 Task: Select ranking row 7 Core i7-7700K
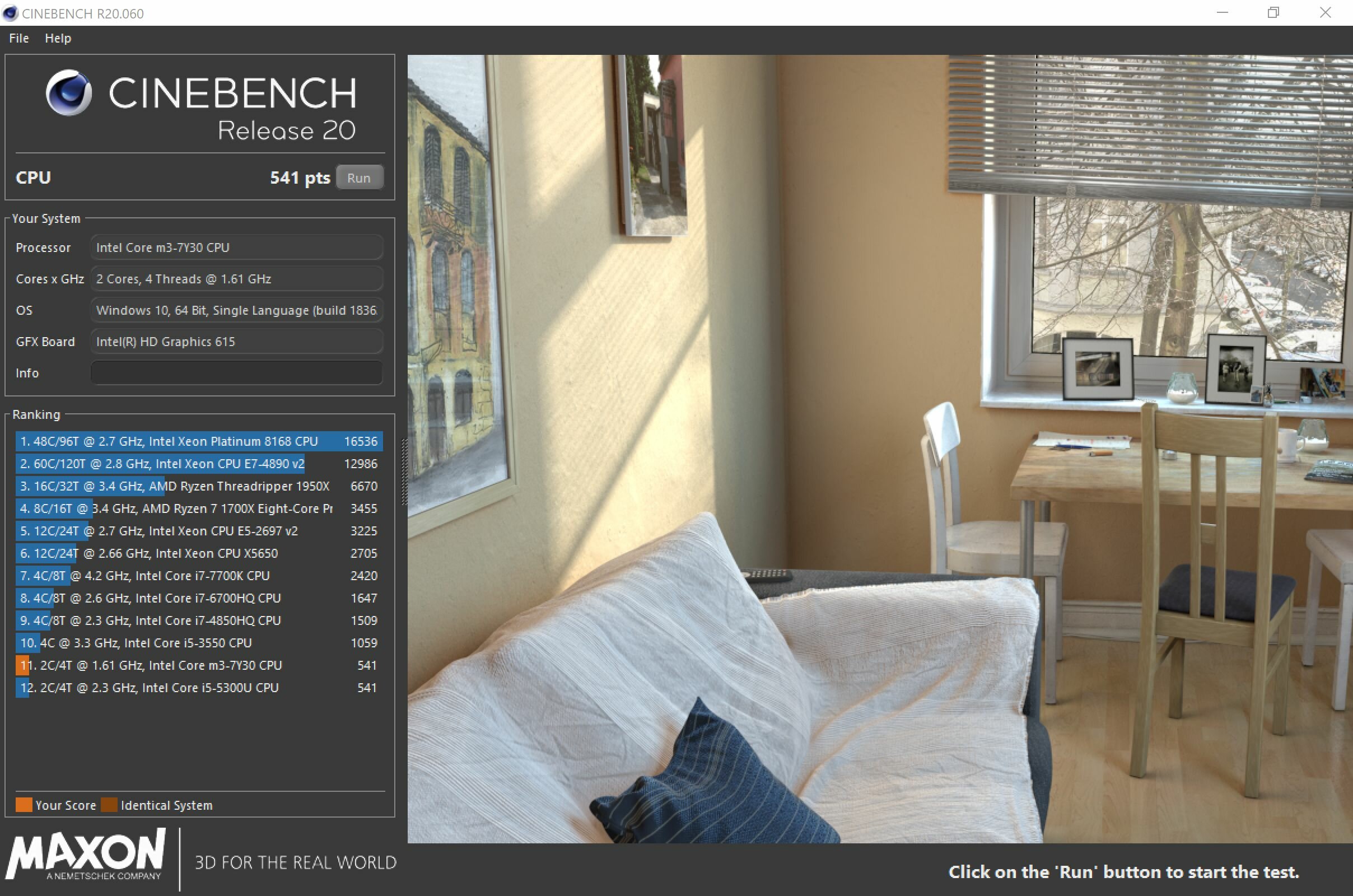pyautogui.click(x=199, y=576)
